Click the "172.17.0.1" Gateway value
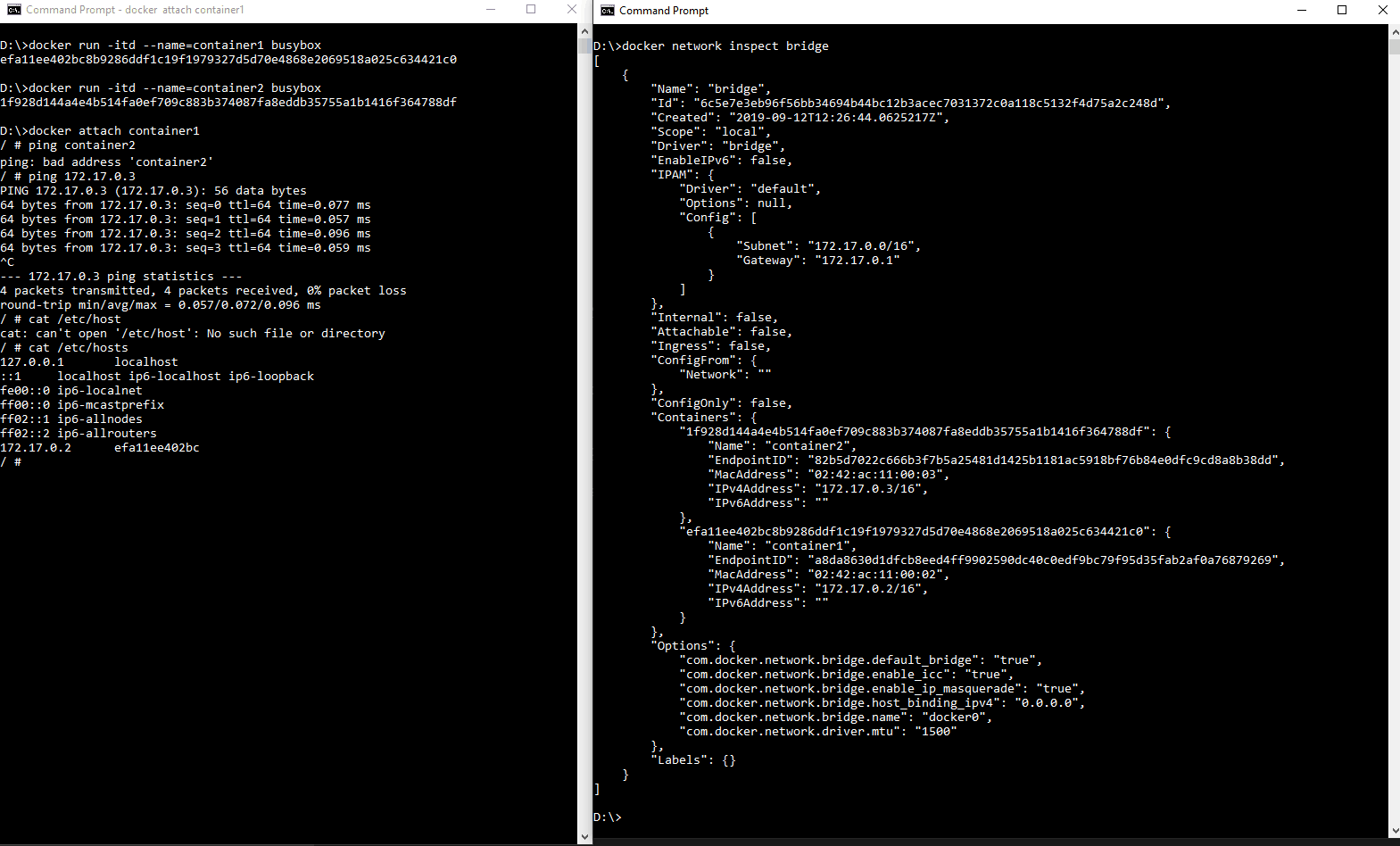This screenshot has height=846, width=1400. (857, 261)
